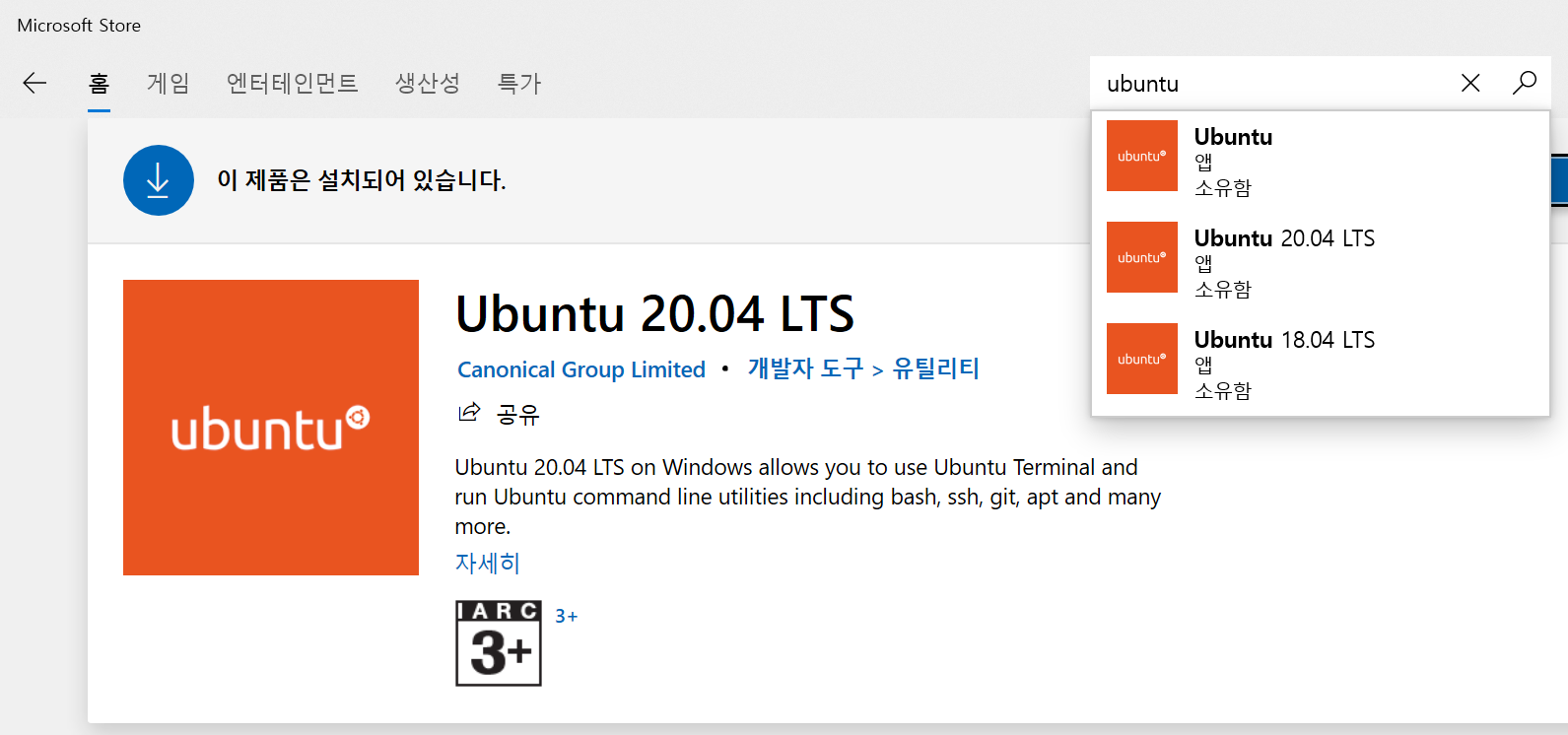Clear the search box with X icon

[1470, 83]
